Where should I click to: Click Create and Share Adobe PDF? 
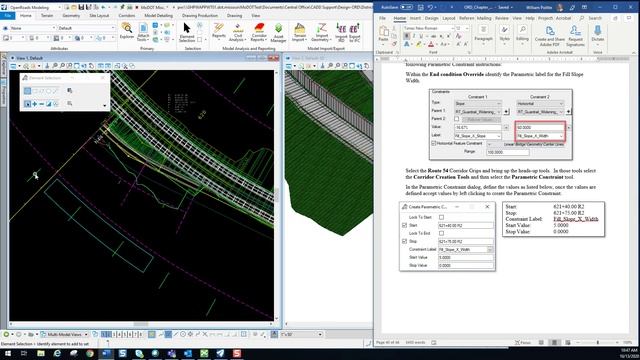(549, 35)
